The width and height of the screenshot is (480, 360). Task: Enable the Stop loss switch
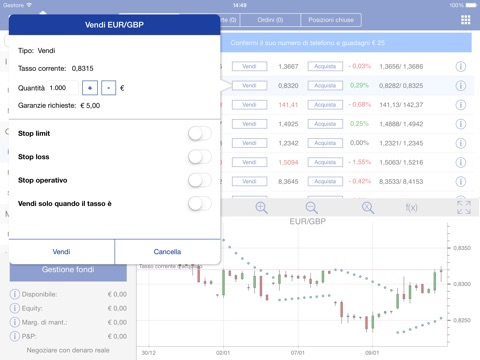click(200, 157)
